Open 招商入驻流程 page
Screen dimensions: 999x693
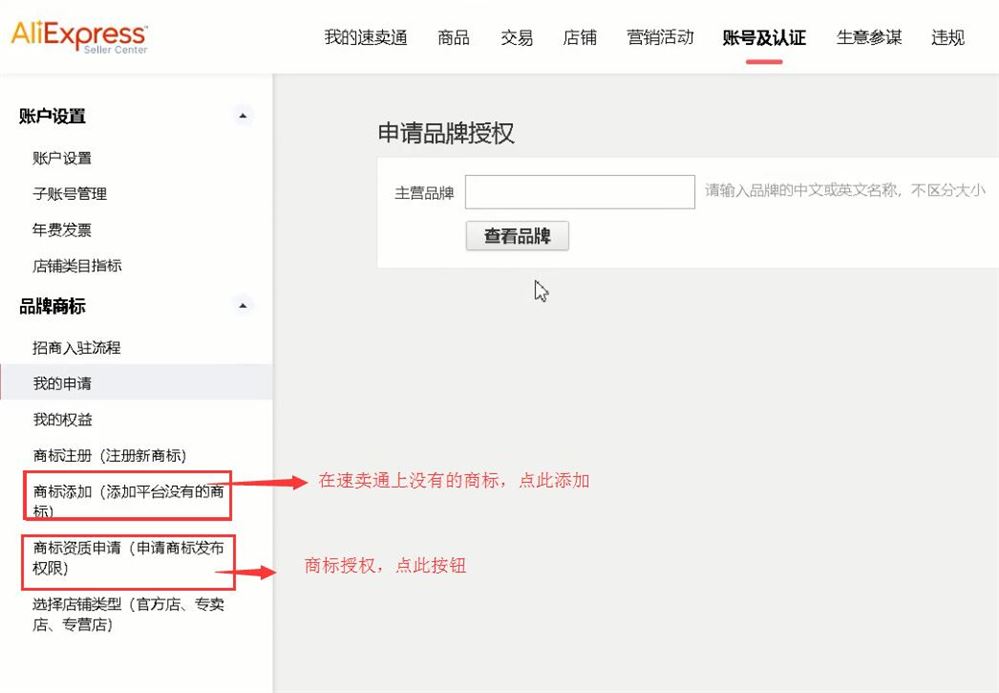pyautogui.click(x=76, y=347)
